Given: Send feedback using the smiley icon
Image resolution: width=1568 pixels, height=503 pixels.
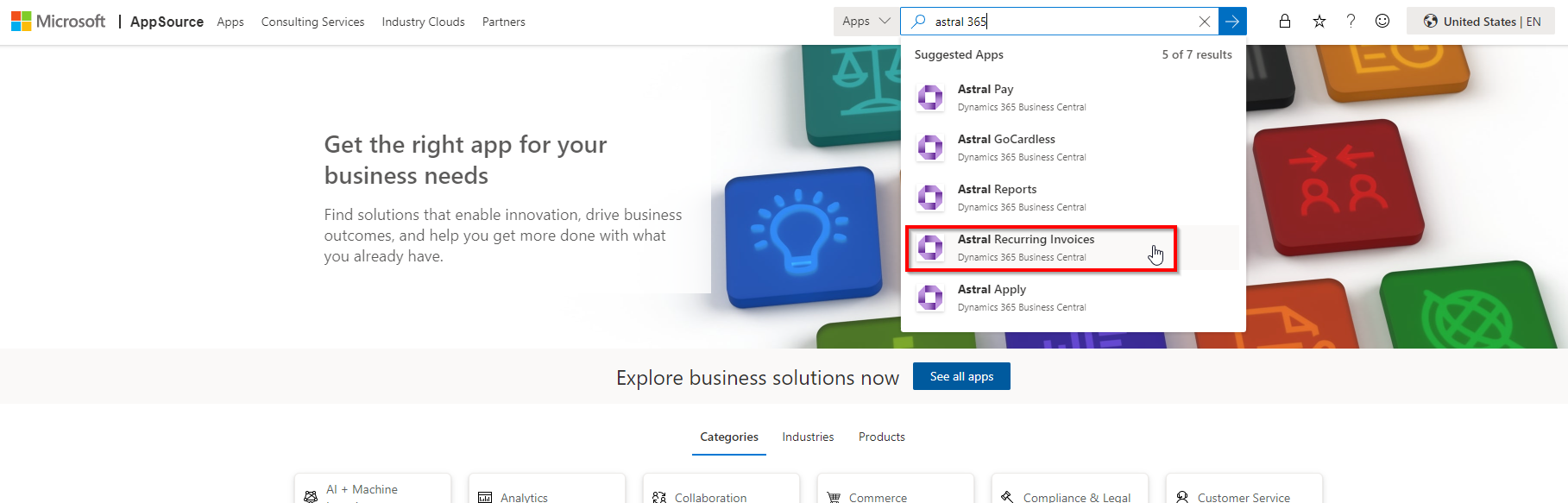Looking at the screenshot, I should tap(1382, 22).
